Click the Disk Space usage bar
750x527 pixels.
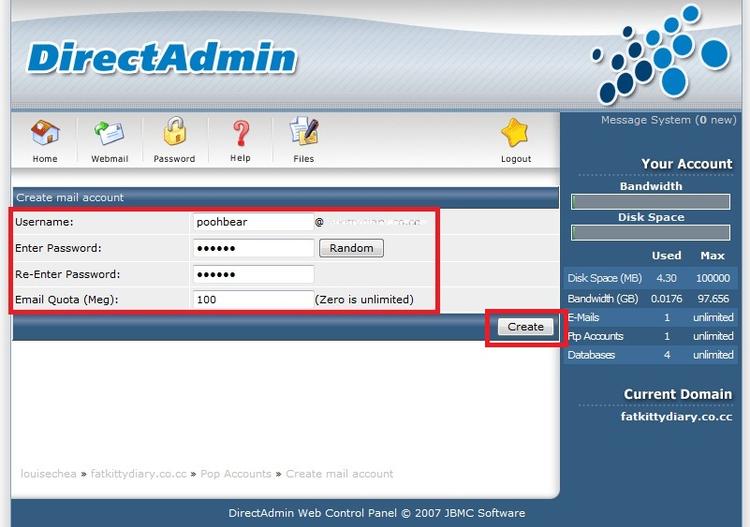651,233
